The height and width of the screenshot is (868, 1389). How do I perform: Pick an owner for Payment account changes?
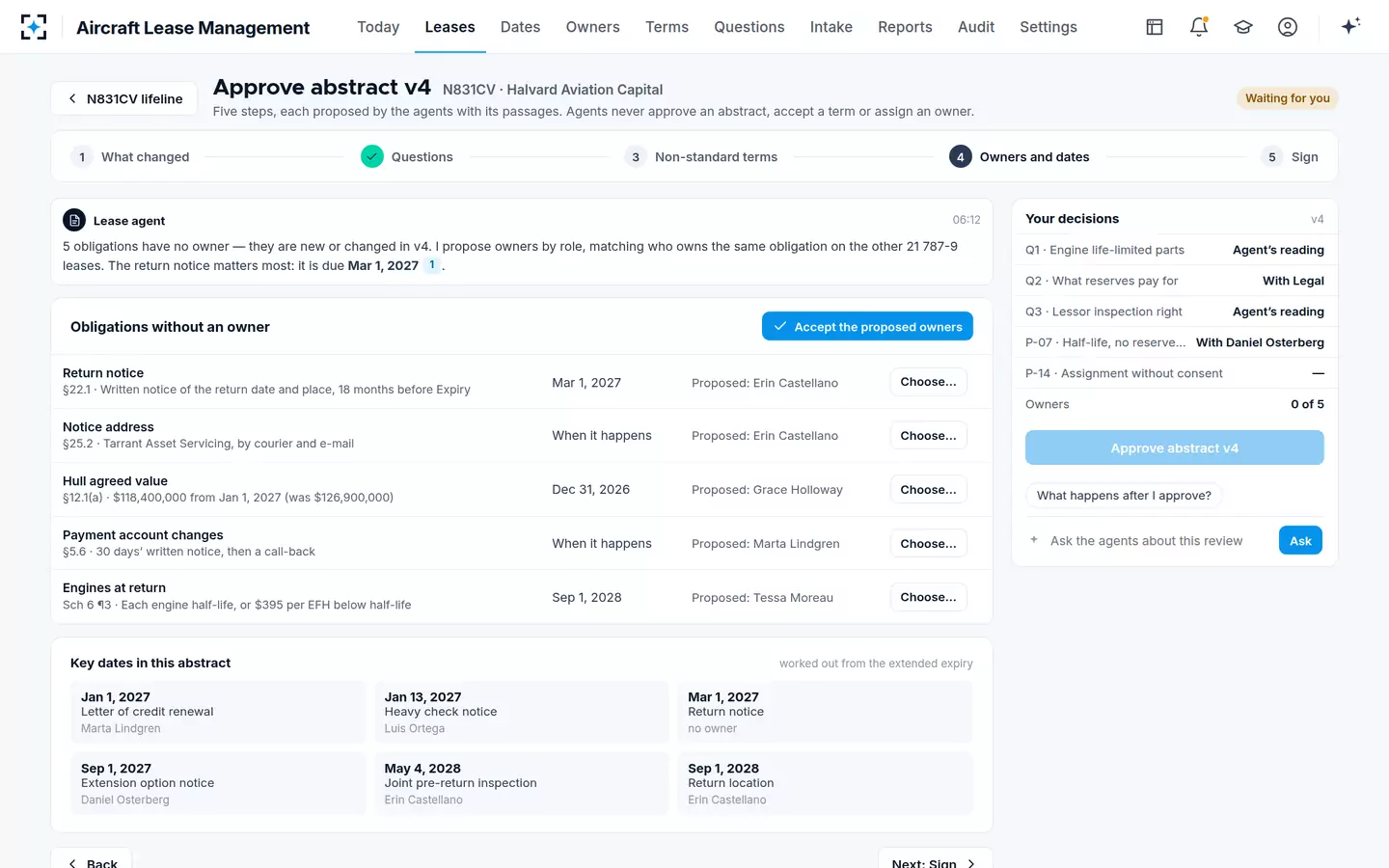point(928,544)
